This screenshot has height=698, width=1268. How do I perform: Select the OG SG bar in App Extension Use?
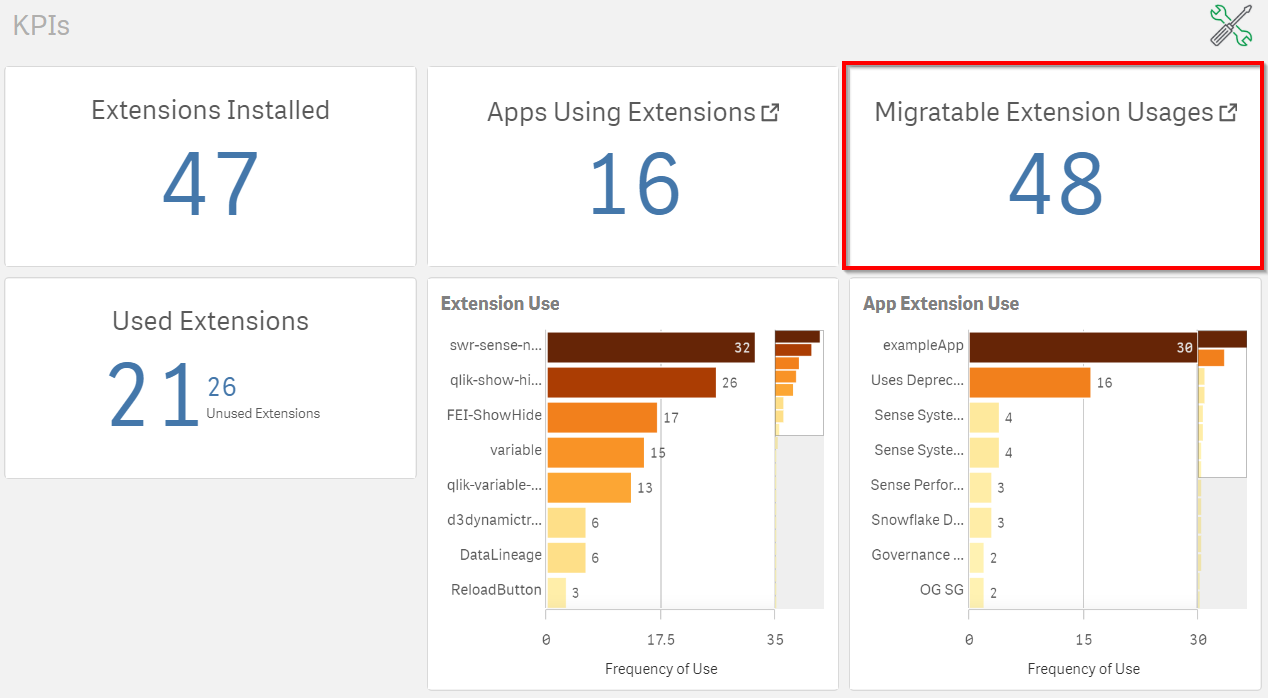coord(976,592)
